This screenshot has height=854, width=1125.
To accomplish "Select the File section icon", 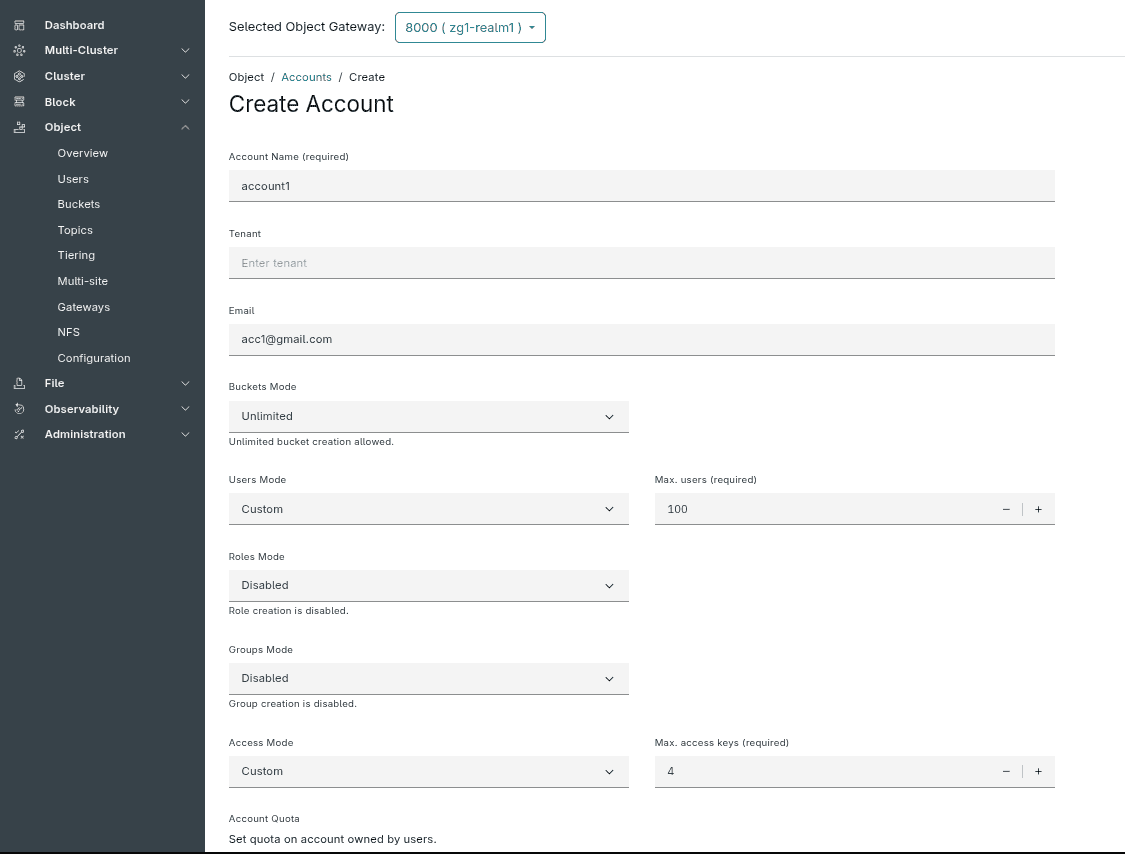I will [18, 383].
